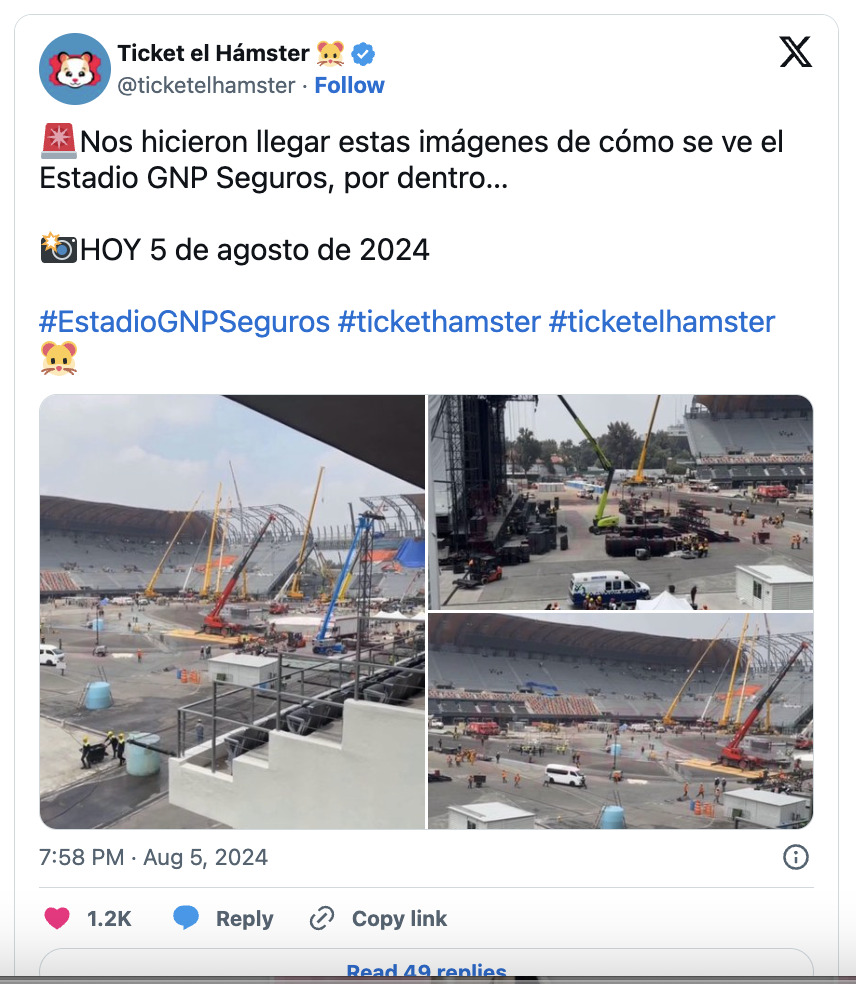Like the tweet with heart icon
Viewport: 856px width, 984px height.
click(57, 918)
